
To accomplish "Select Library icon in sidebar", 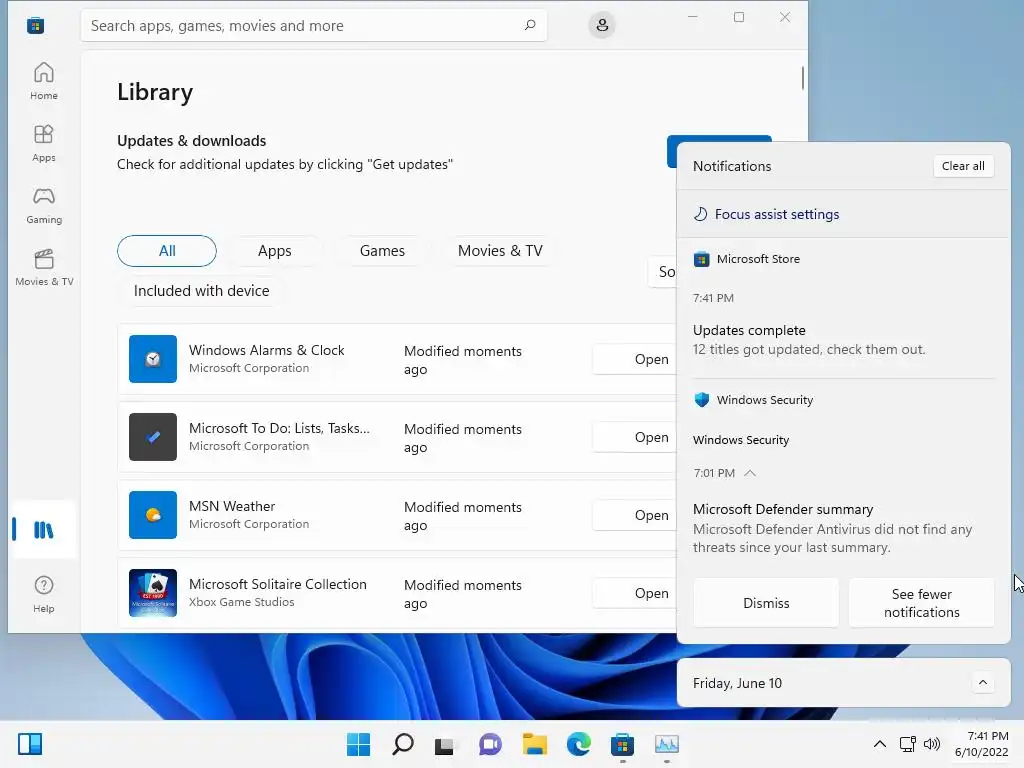I will (44, 530).
